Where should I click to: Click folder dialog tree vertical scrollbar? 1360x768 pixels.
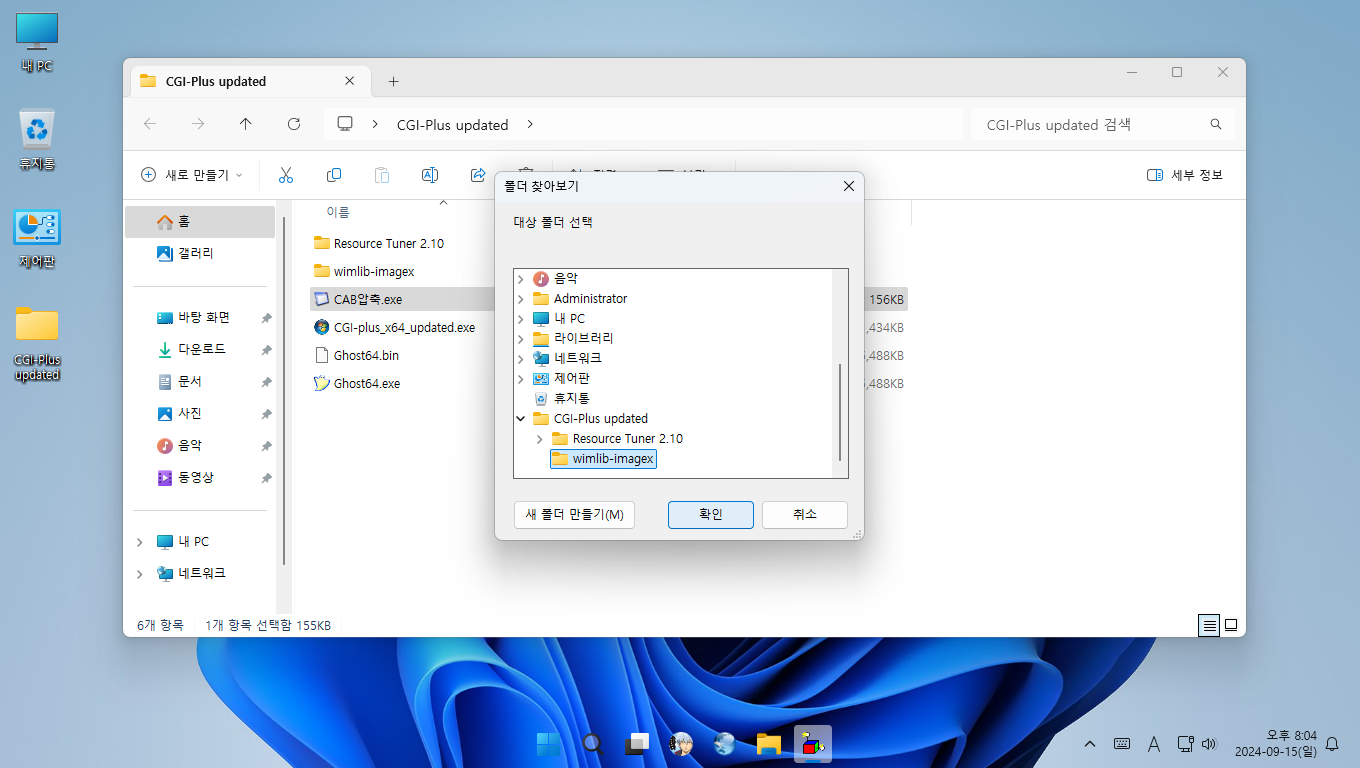pyautogui.click(x=840, y=412)
